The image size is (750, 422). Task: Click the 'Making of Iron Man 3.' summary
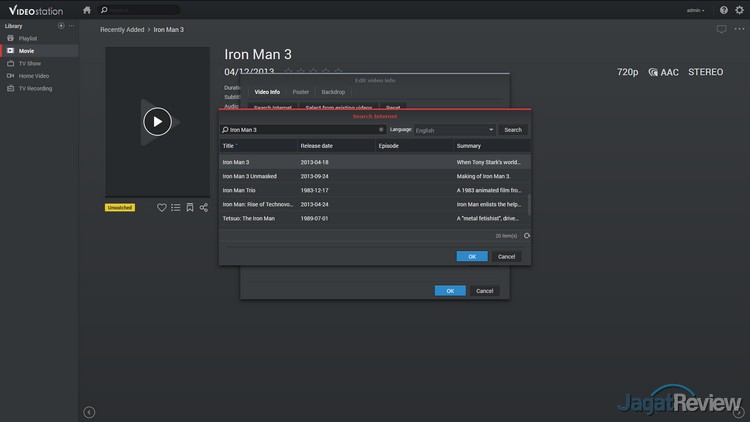(483, 176)
